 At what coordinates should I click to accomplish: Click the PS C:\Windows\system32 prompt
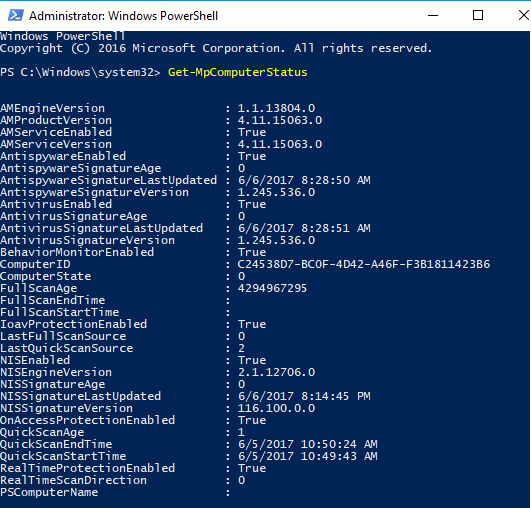pyautogui.click(x=80, y=72)
